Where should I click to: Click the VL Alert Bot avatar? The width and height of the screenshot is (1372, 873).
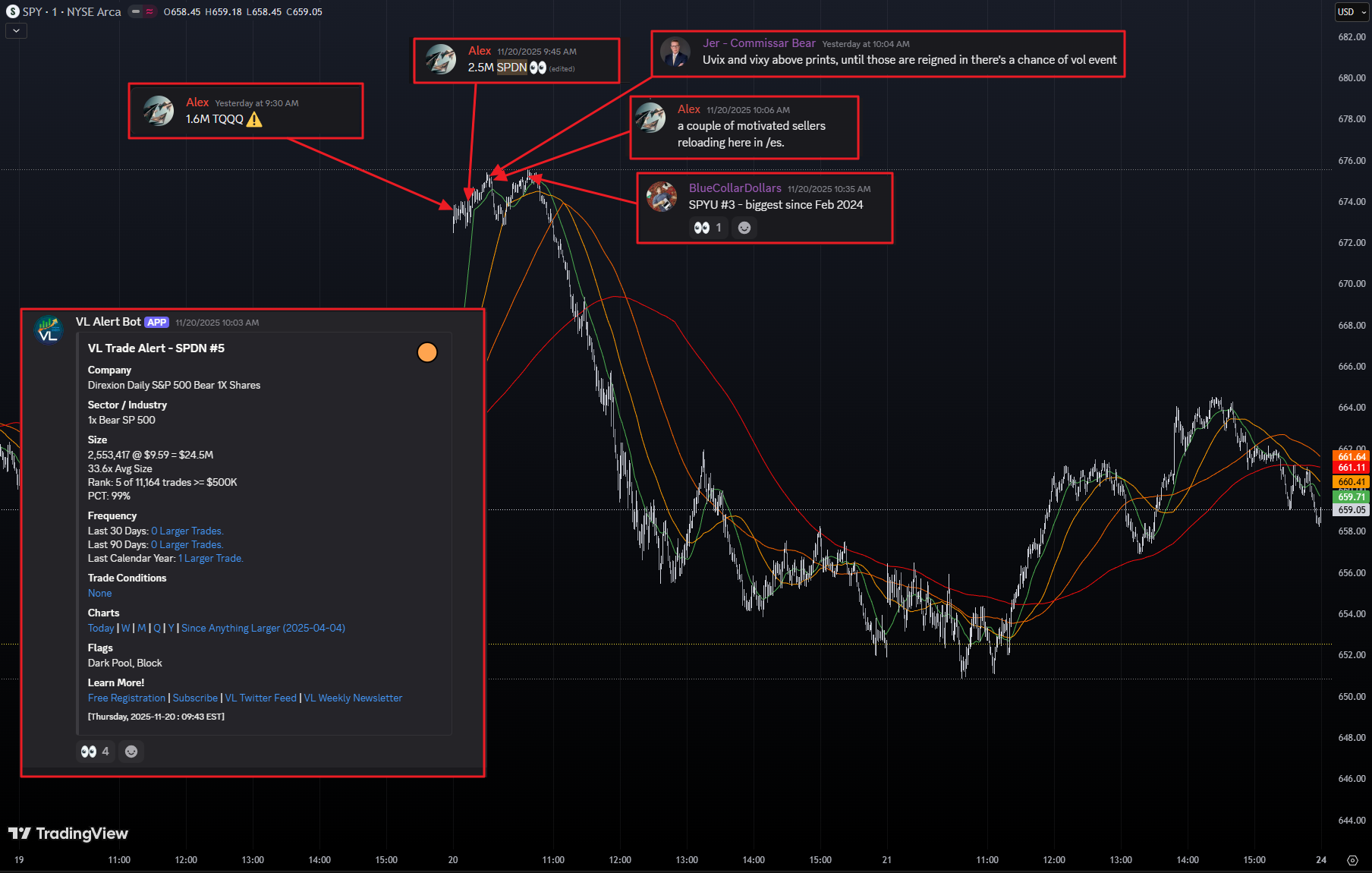49,330
